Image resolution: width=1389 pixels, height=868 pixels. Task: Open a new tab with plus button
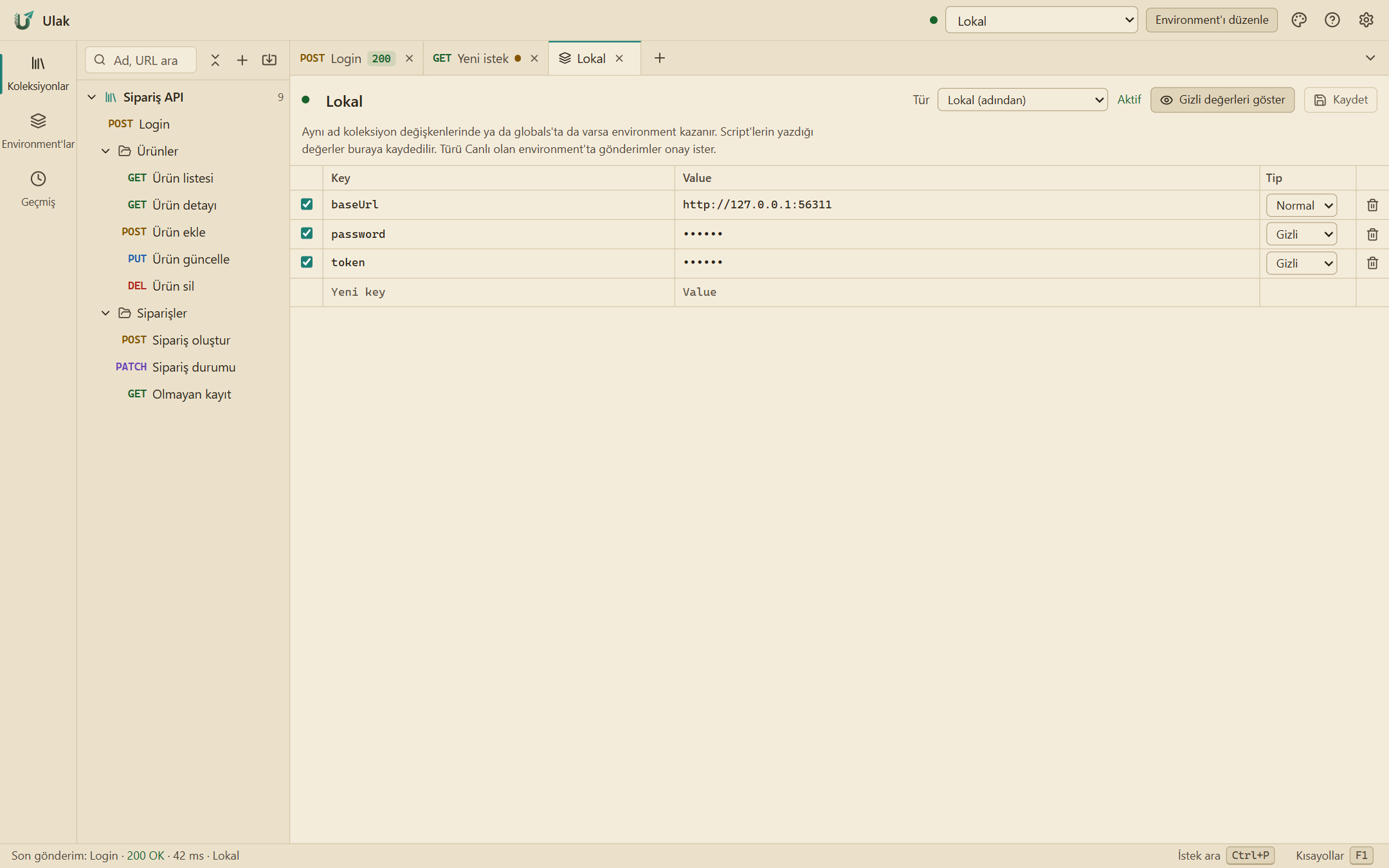(x=660, y=59)
